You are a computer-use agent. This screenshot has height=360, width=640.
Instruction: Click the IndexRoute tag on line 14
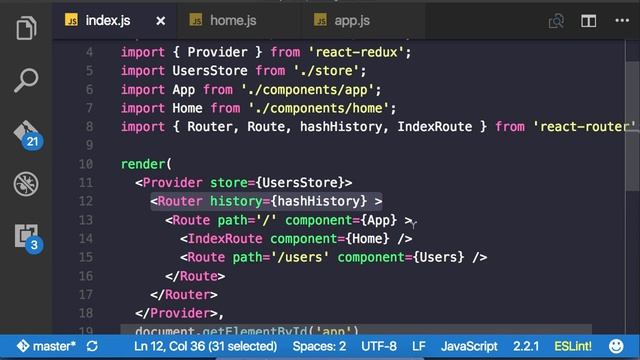click(x=225, y=238)
